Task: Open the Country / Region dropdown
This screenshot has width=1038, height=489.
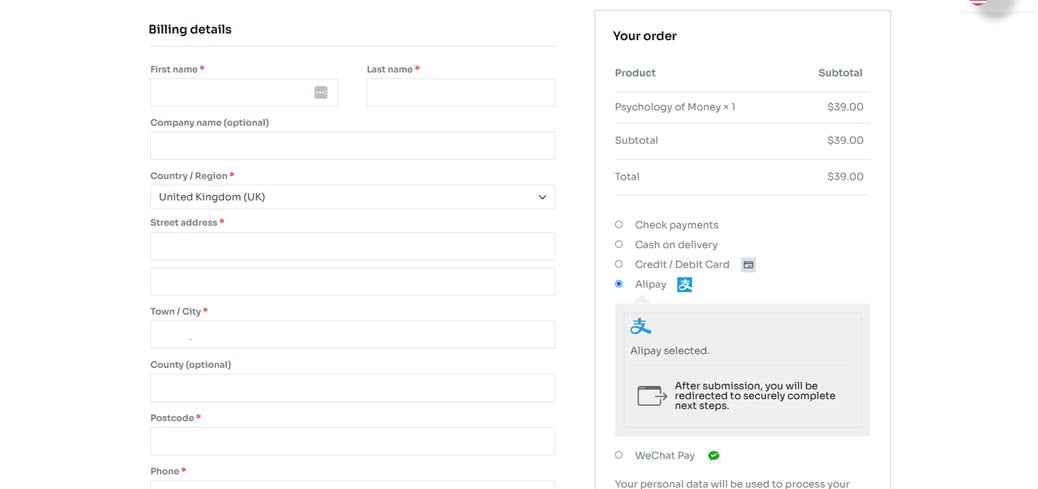Action: point(352,197)
